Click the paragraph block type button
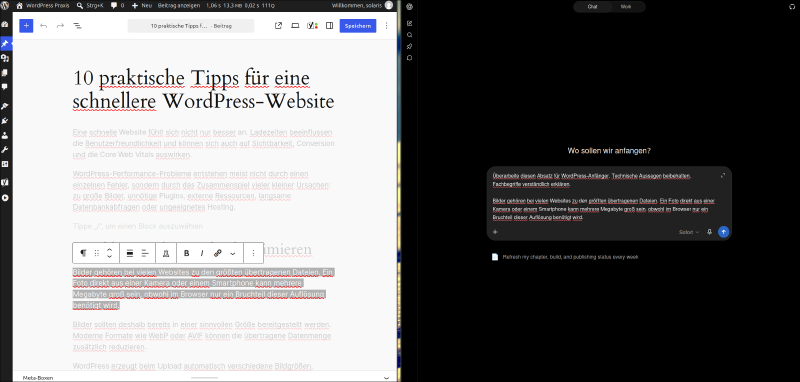 coord(83,253)
